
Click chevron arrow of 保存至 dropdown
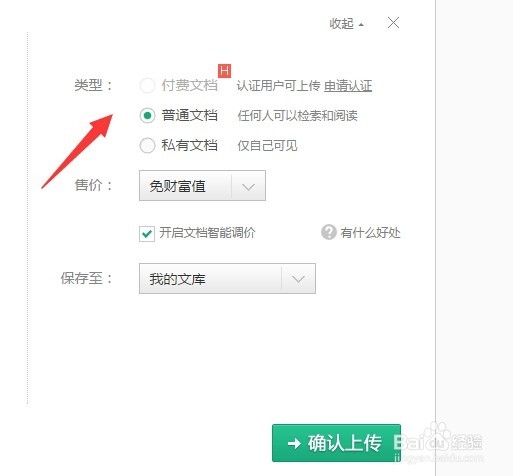pos(298,279)
